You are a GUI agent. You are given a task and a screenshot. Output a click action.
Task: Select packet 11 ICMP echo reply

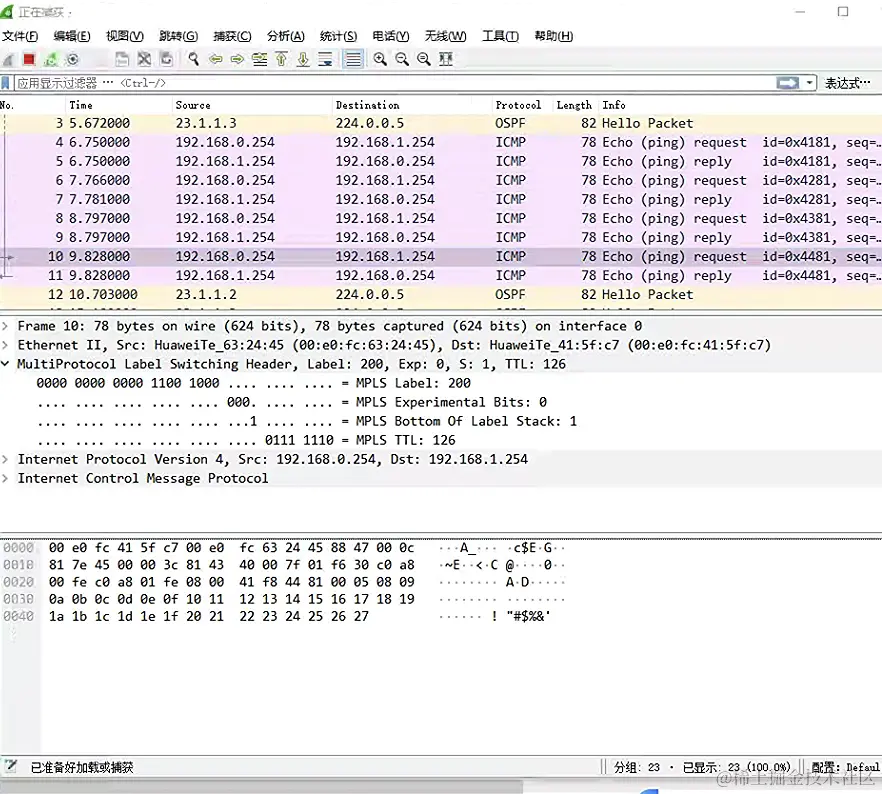pyautogui.click(x=441, y=276)
